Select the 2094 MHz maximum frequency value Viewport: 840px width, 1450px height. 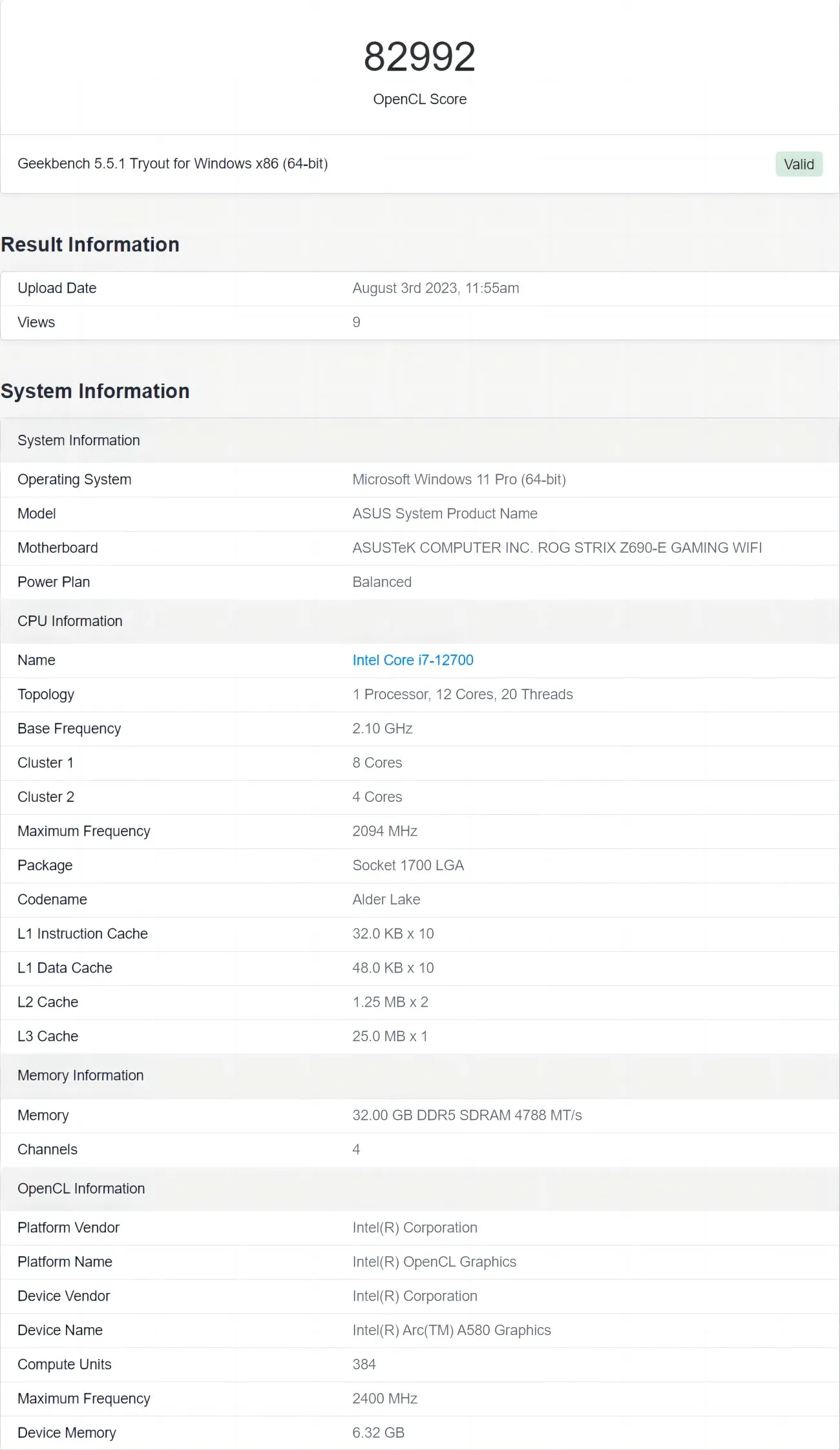tap(385, 831)
